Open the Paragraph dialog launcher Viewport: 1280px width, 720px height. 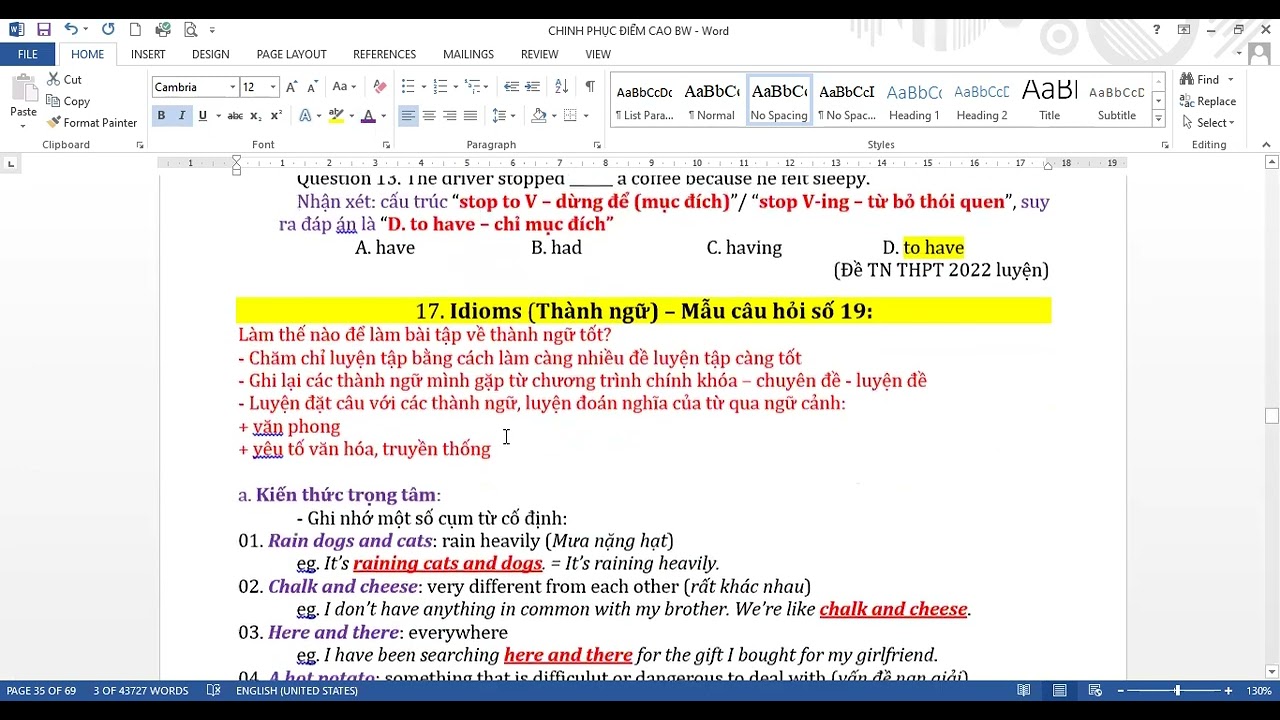597,145
